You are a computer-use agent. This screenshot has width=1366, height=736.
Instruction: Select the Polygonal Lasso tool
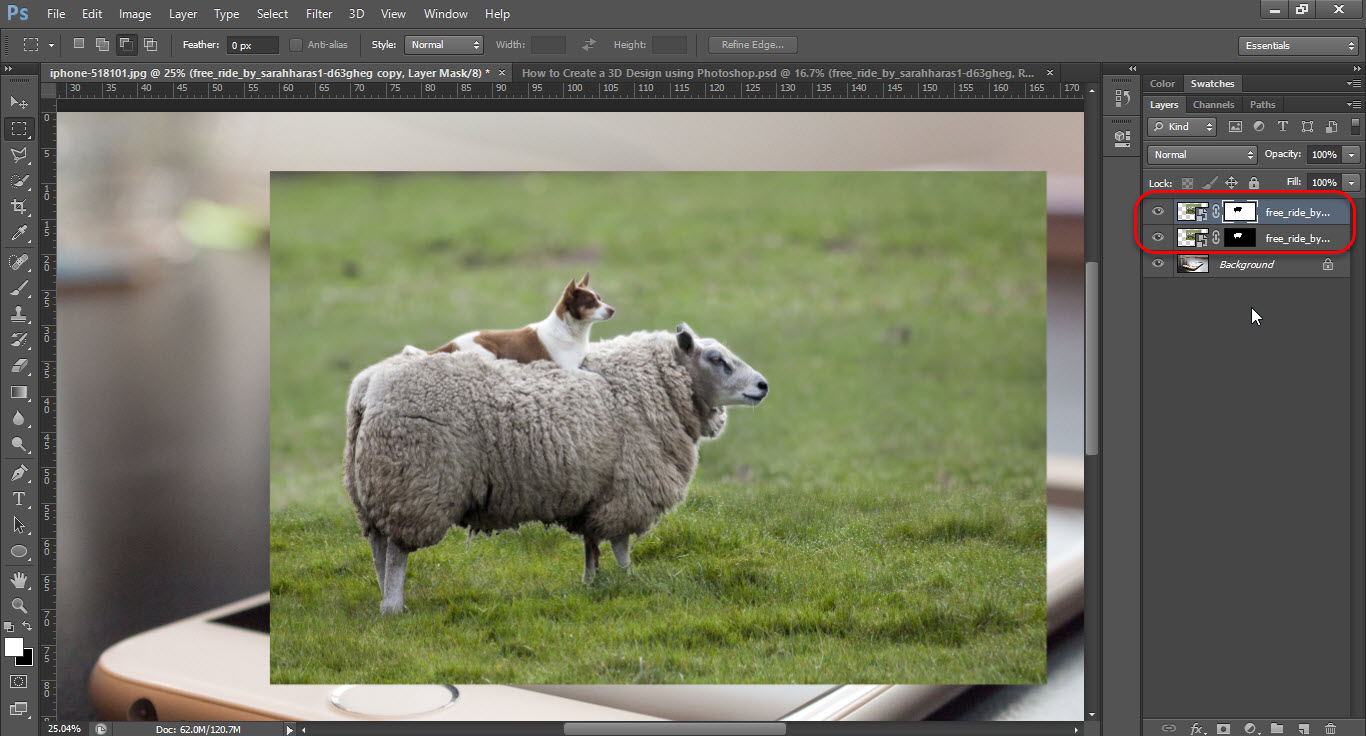point(19,155)
